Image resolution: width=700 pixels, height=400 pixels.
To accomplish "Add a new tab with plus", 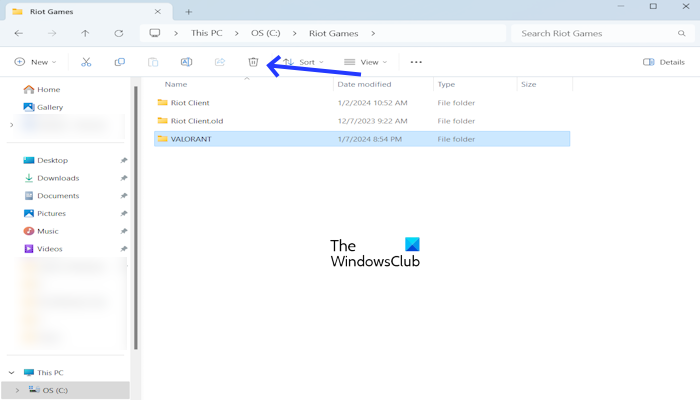I will click(189, 12).
